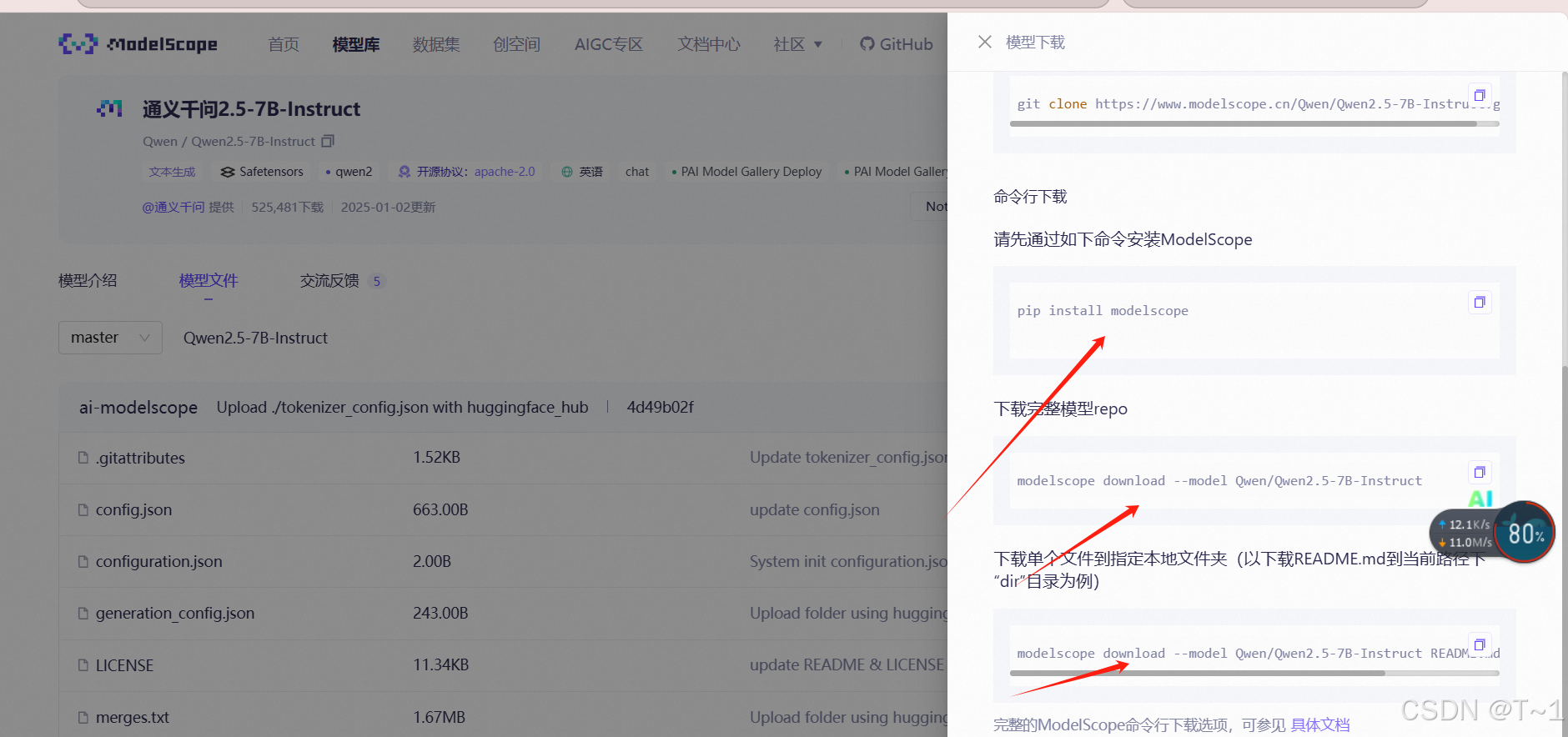Click the 4d49b02f commit hash
The height and width of the screenshot is (737, 1568).
point(660,407)
